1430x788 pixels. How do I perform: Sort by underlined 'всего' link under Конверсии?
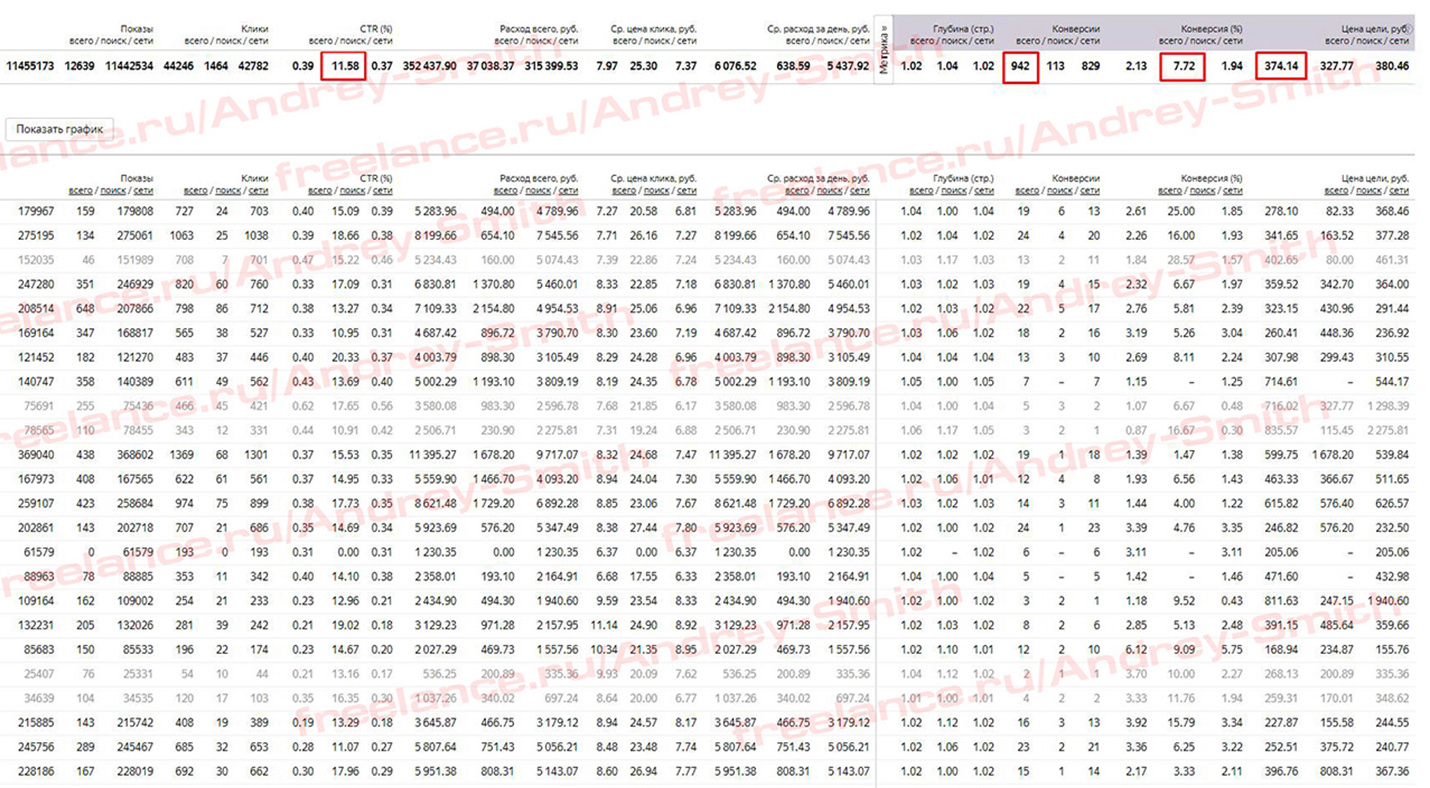click(1027, 190)
